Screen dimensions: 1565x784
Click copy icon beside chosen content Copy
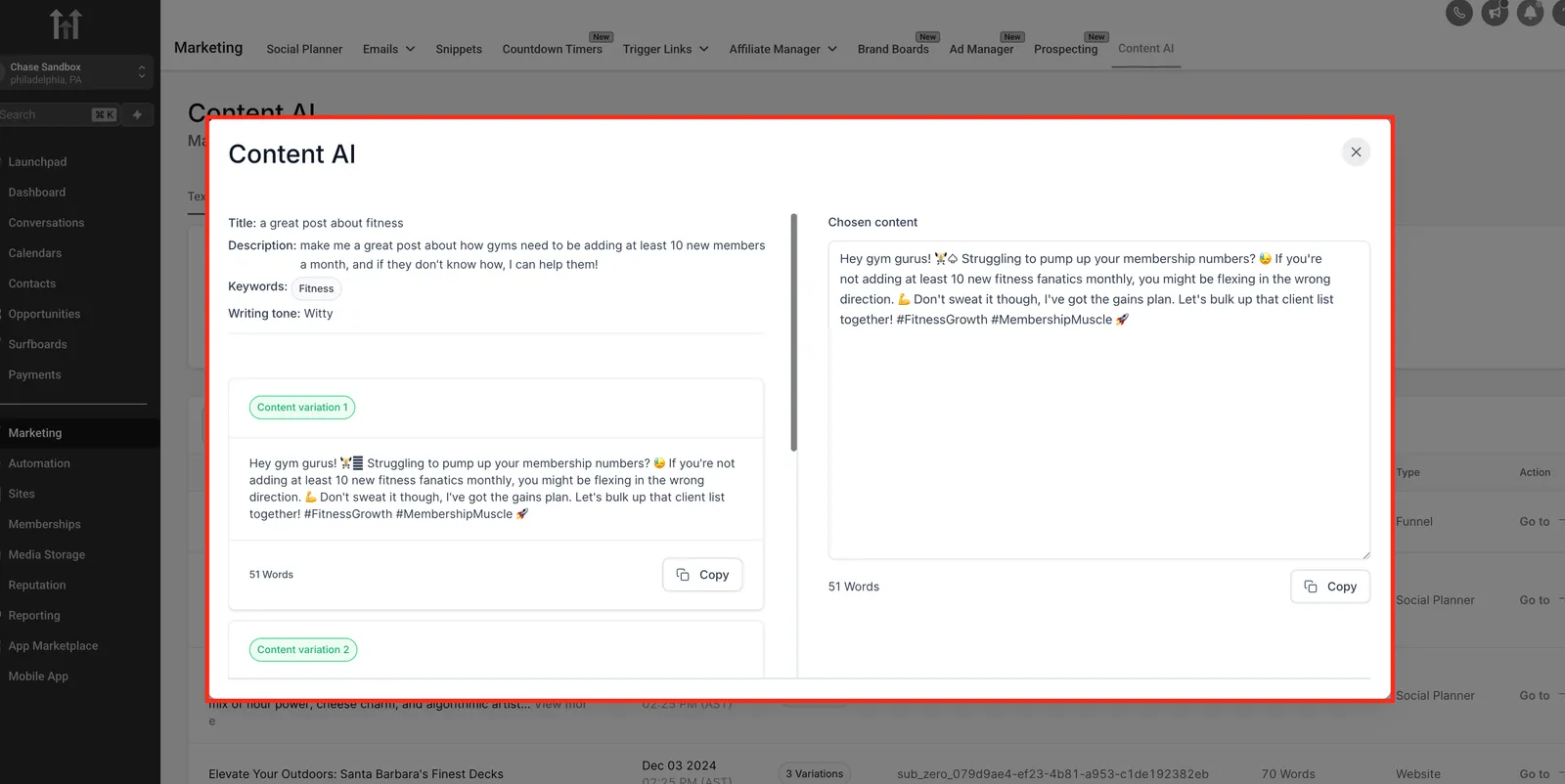(x=1311, y=587)
